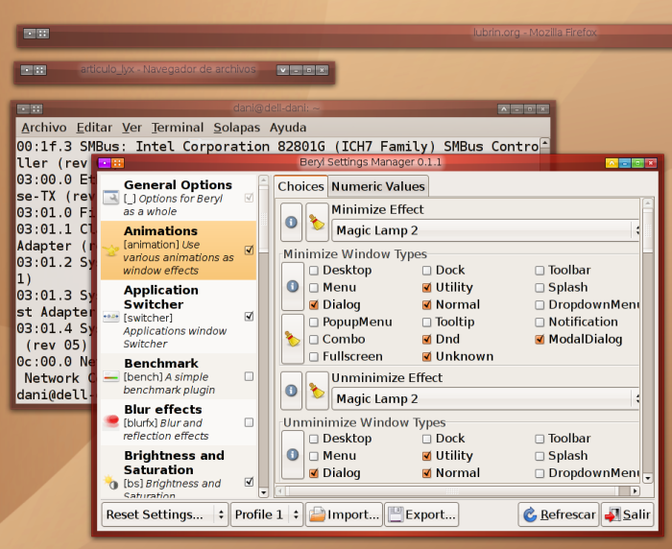Viewport: 672px width, 549px height.
Task: Check Desktop under Minimize Window Types
Action: 314,270
